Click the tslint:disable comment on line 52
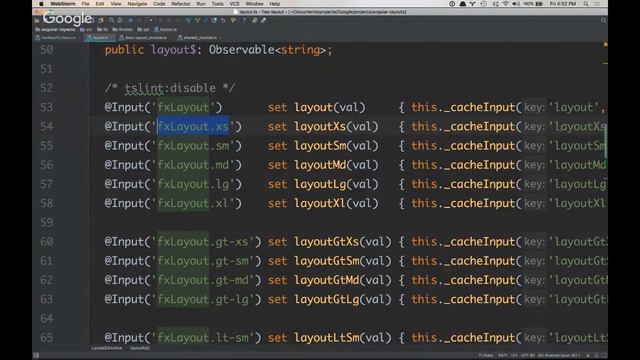 169,88
